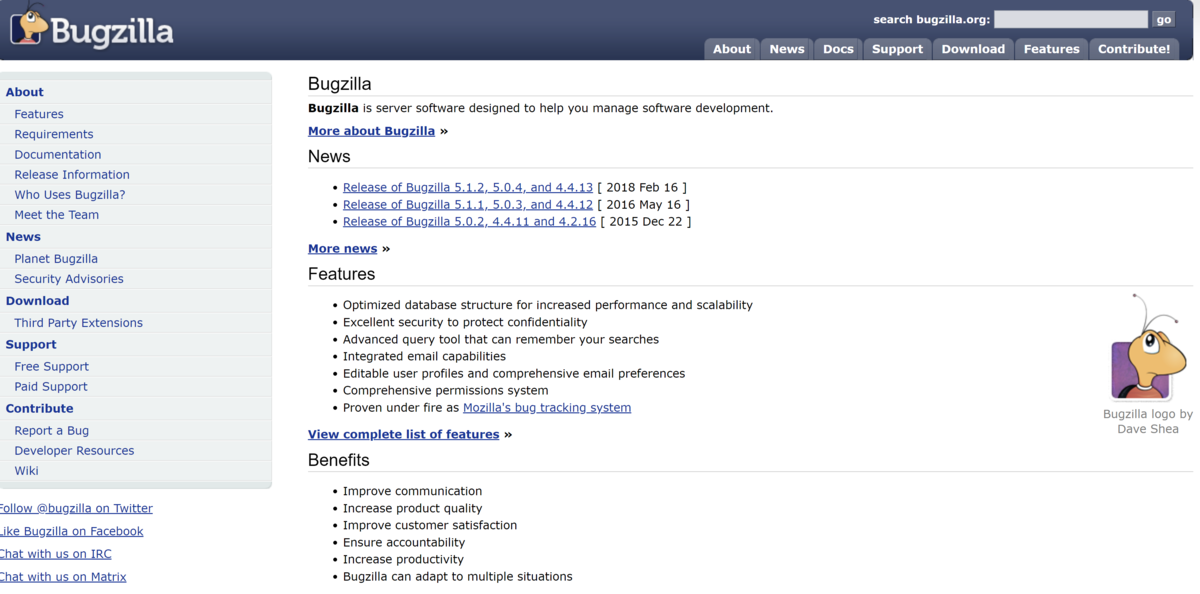
Task: Open Developer Resources link
Action: (x=74, y=451)
